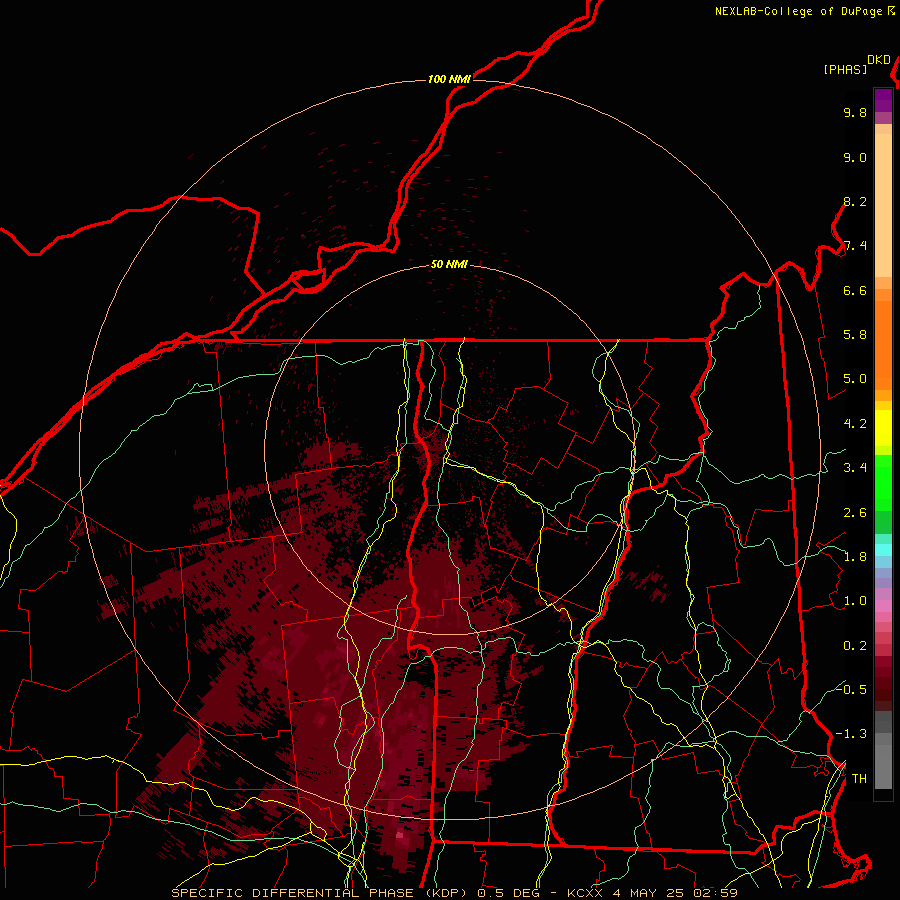Select the 9.0 scale value
The height and width of the screenshot is (900, 900).
(x=855, y=157)
